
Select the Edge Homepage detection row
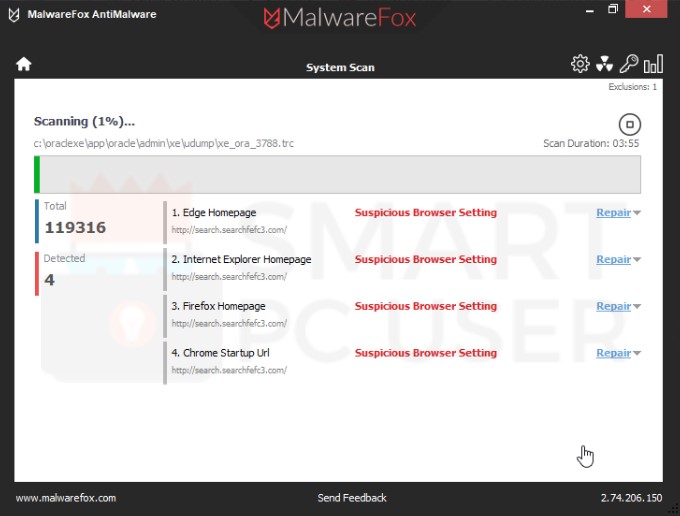pyautogui.click(x=402, y=222)
